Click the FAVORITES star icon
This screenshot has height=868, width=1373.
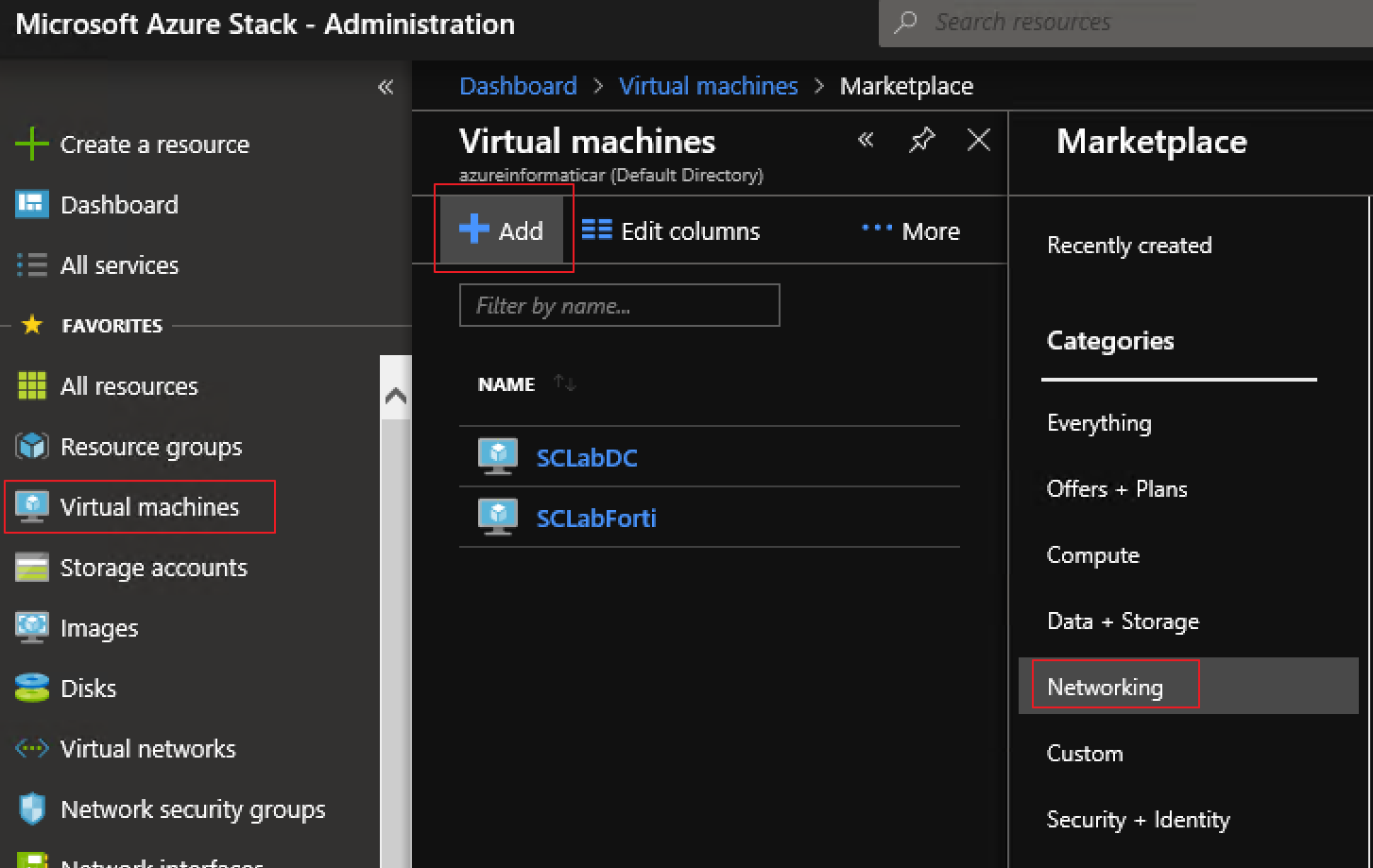pyautogui.click(x=31, y=325)
